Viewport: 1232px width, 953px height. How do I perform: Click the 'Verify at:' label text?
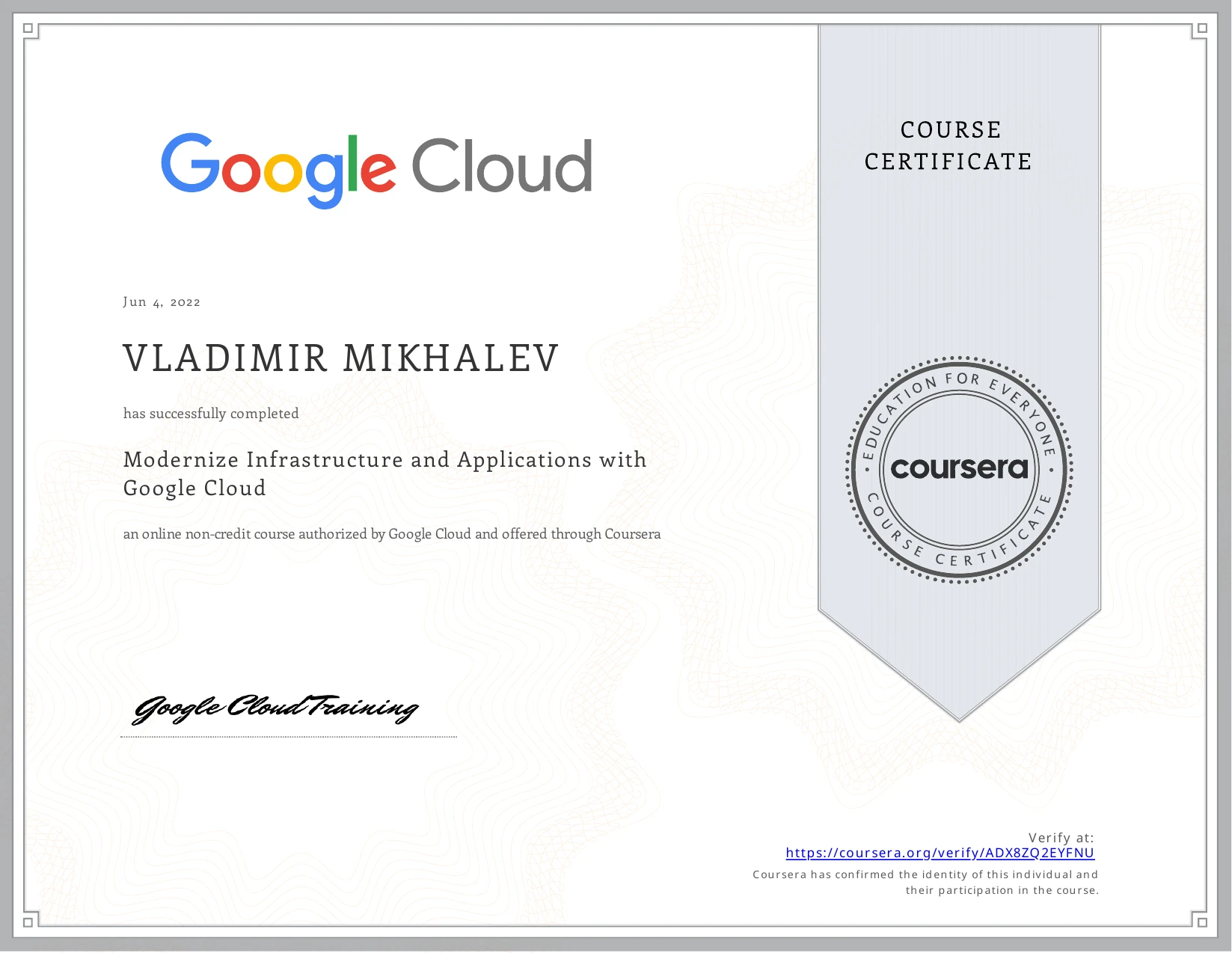[x=1061, y=839]
